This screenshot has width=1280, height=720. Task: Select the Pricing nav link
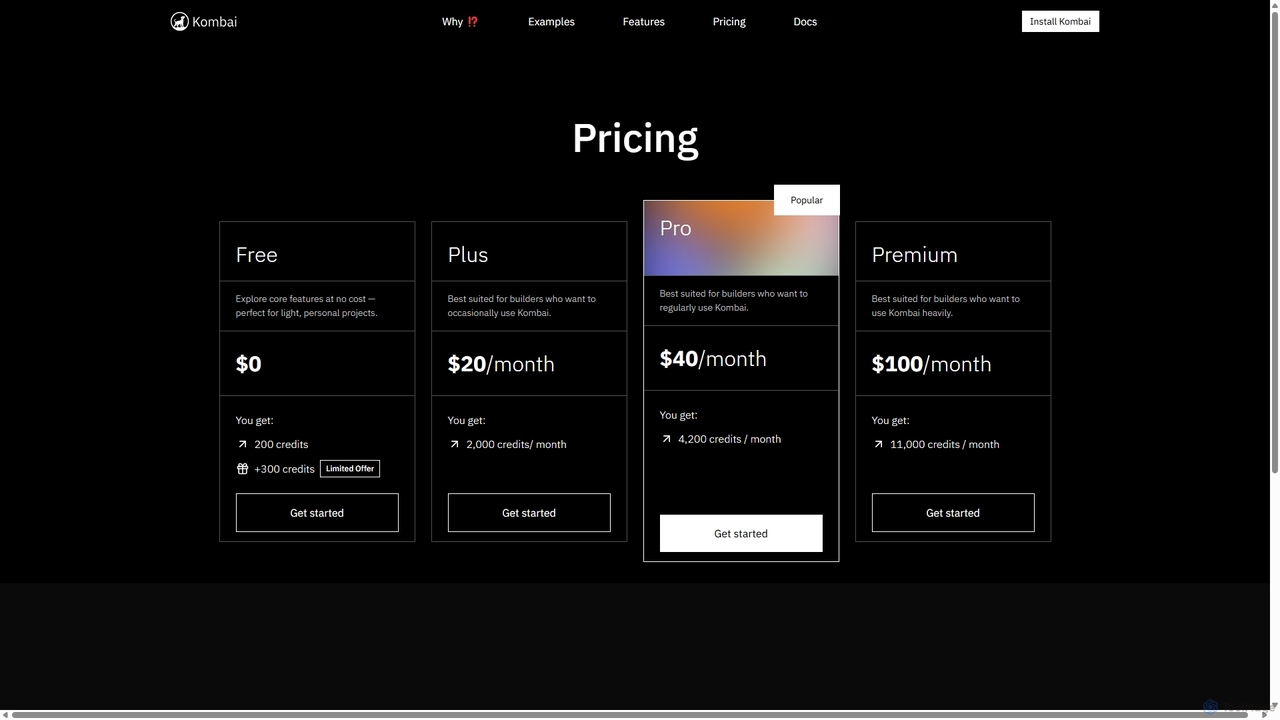(x=729, y=21)
